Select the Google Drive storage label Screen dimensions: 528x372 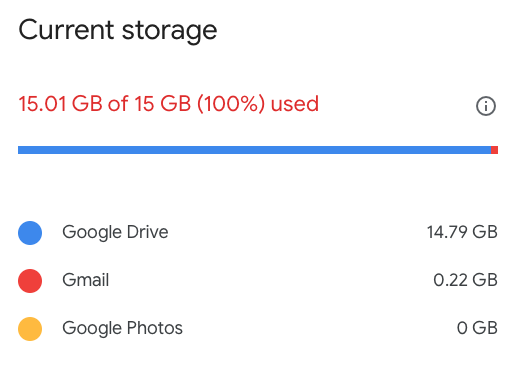(115, 233)
